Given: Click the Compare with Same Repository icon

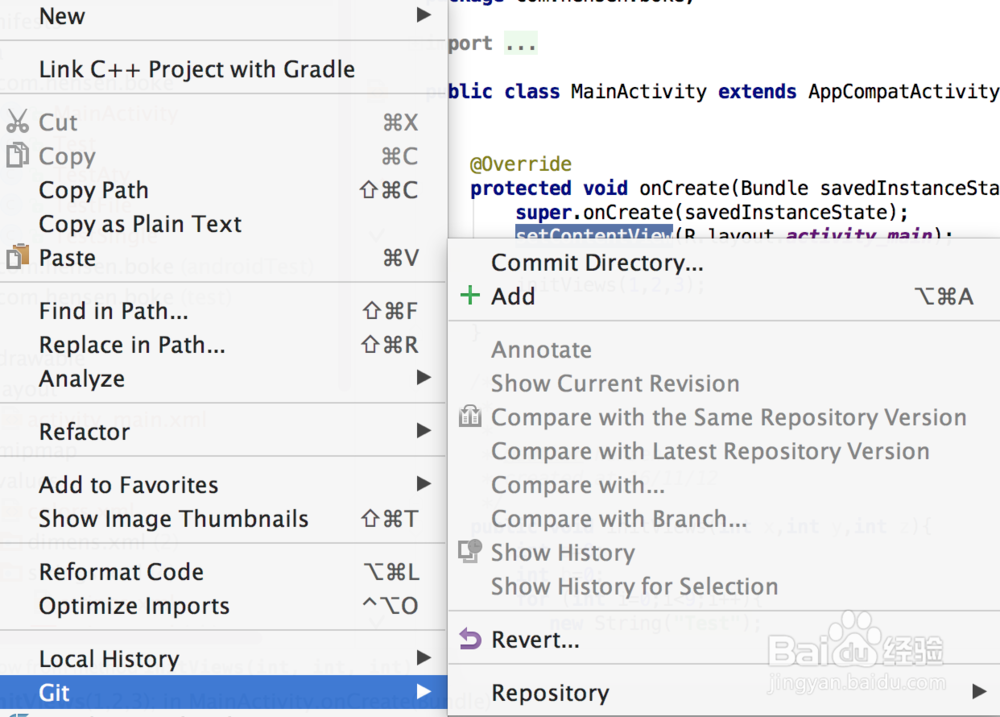Looking at the screenshot, I should (469, 417).
